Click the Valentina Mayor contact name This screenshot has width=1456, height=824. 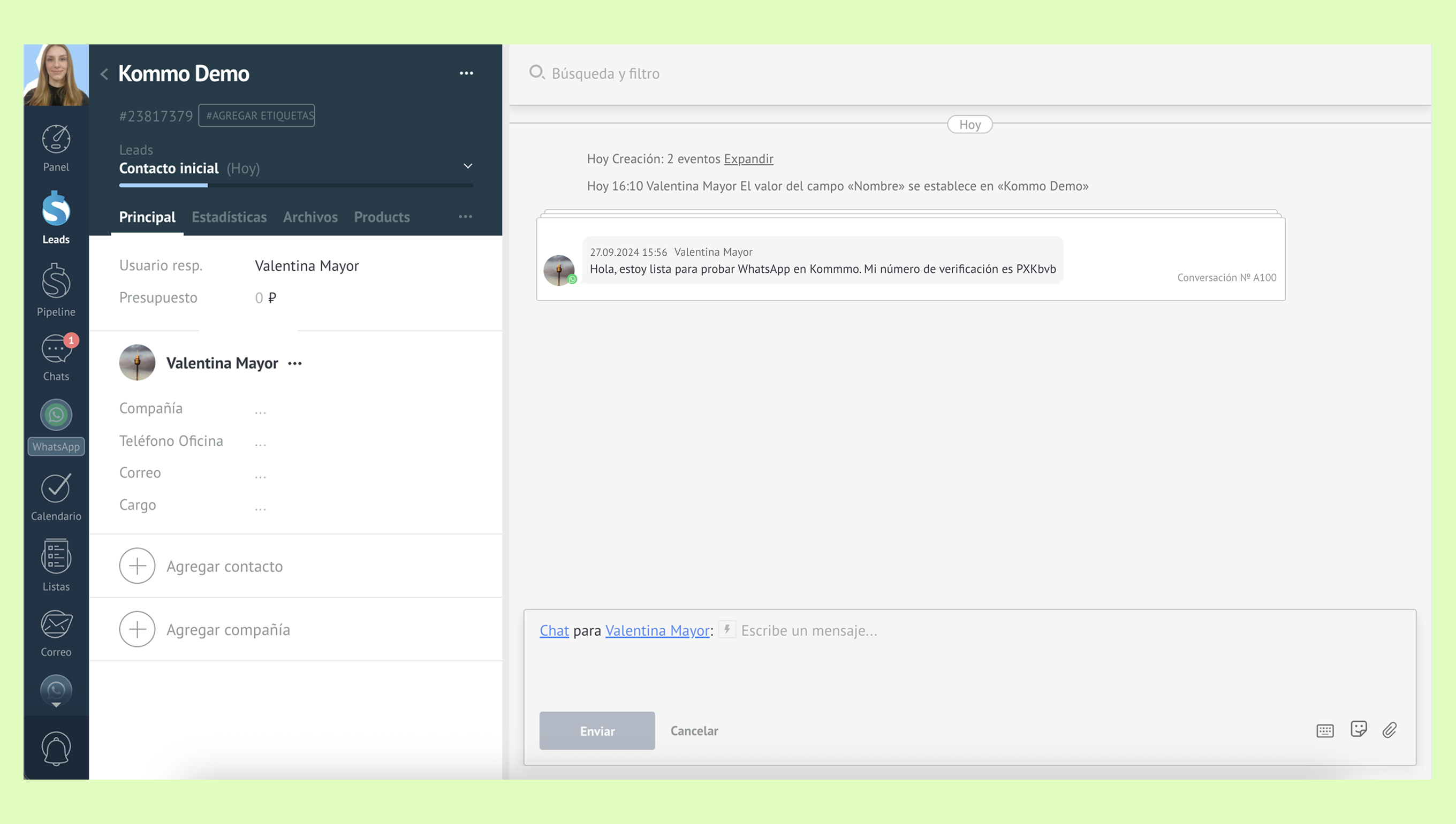[x=222, y=363]
